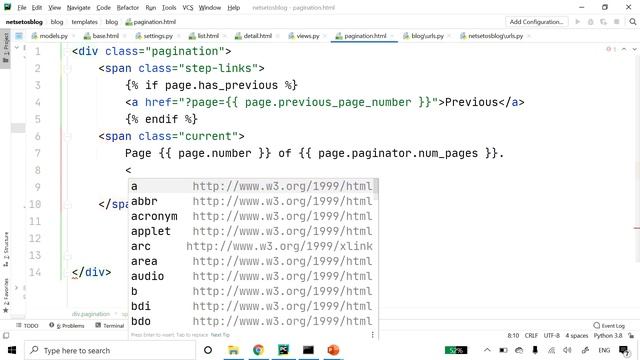640x360 pixels.
Task: Switch to base.html tab
Action: click(x=105, y=36)
